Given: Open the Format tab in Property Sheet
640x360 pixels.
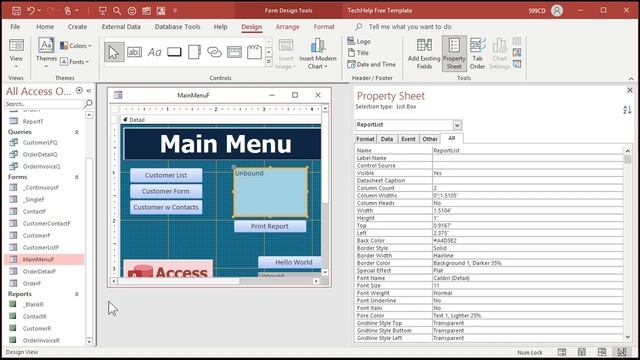Looking at the screenshot, I should (365, 139).
